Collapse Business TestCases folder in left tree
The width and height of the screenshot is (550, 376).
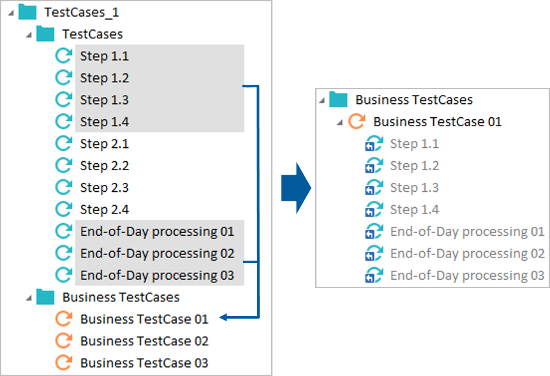pos(29,298)
